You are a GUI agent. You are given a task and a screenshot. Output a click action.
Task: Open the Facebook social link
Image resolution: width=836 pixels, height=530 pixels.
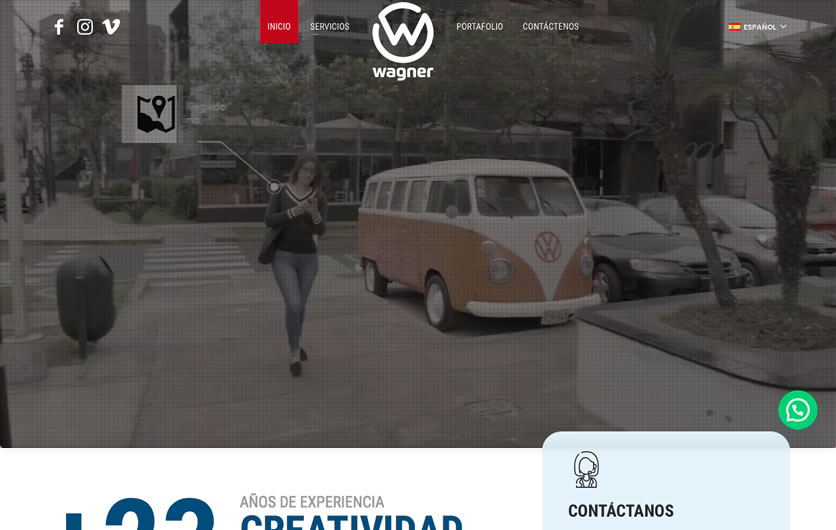[59, 27]
